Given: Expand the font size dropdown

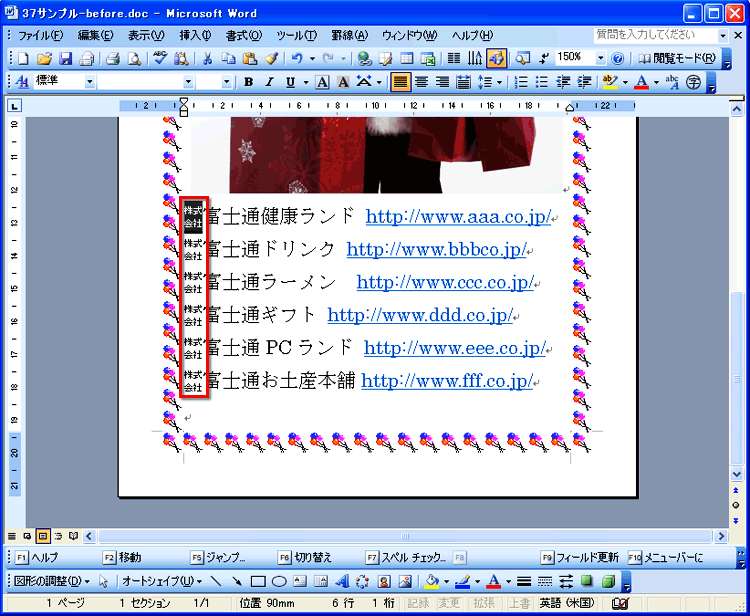Looking at the screenshot, I should point(227,82).
